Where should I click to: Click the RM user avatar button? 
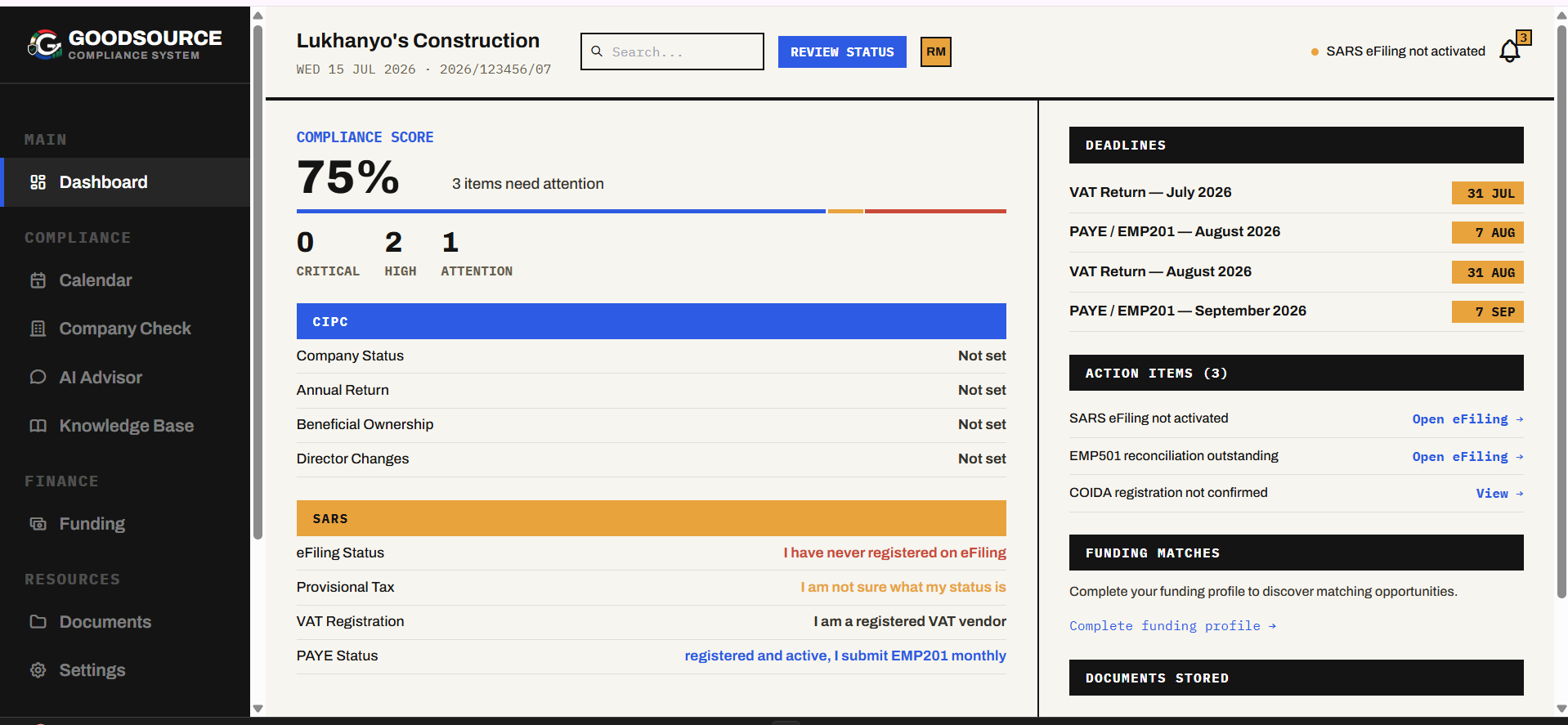[936, 52]
